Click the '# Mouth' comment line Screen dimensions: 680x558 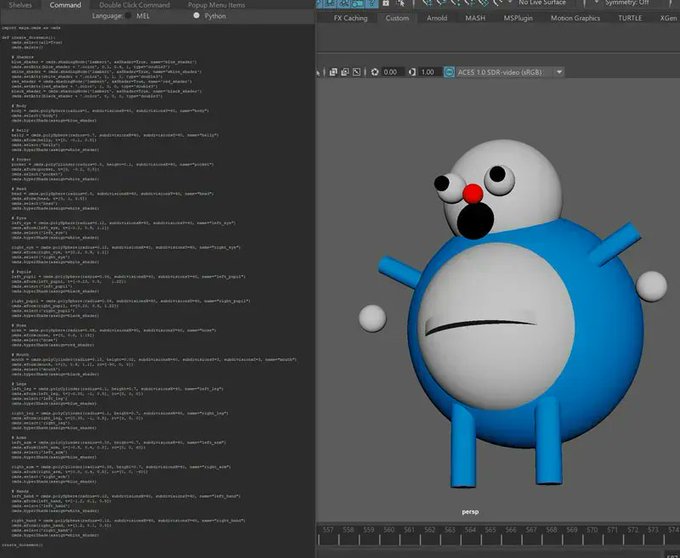tap(20, 354)
